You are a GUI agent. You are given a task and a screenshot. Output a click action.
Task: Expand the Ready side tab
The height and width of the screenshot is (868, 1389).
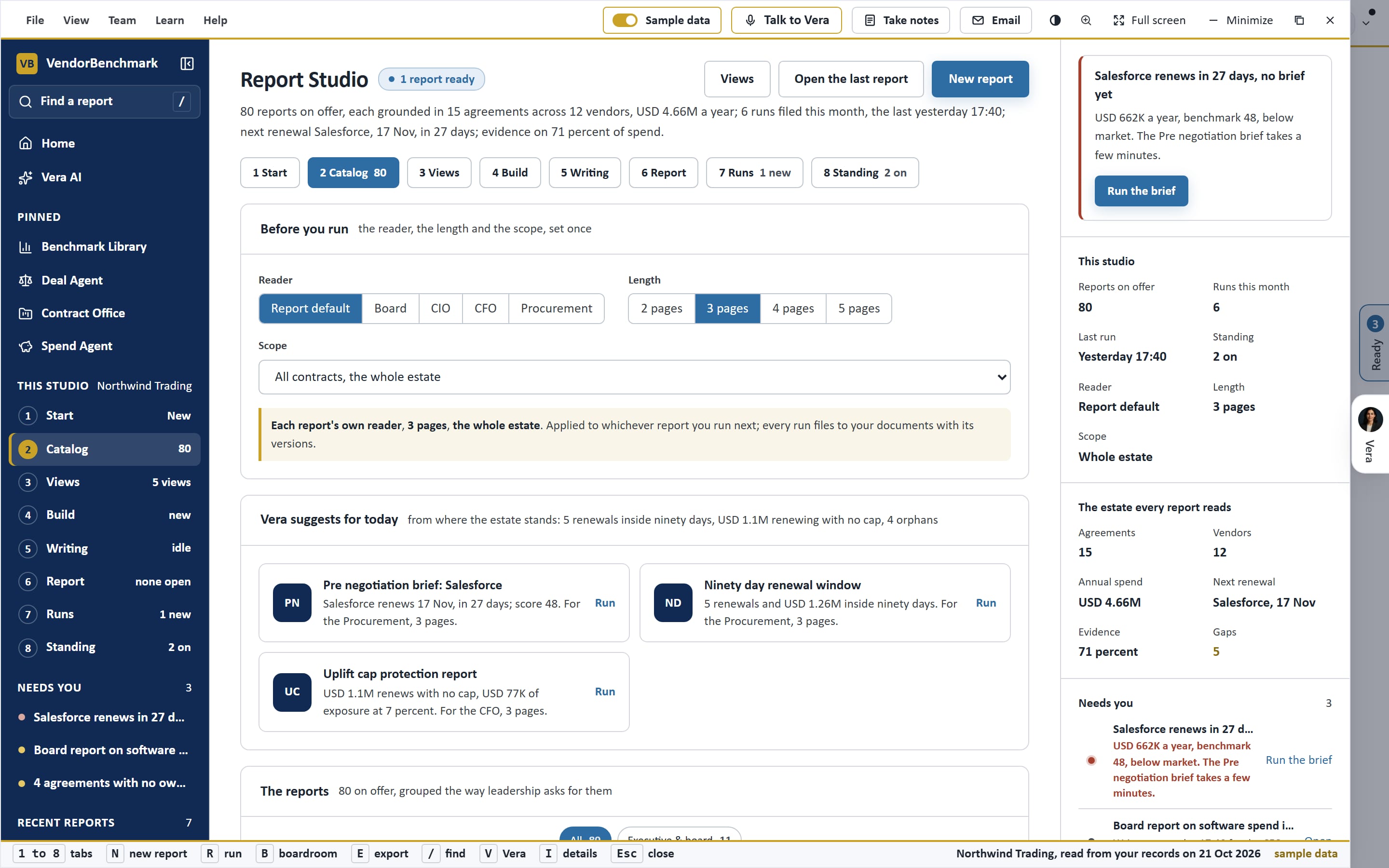click(1374, 343)
